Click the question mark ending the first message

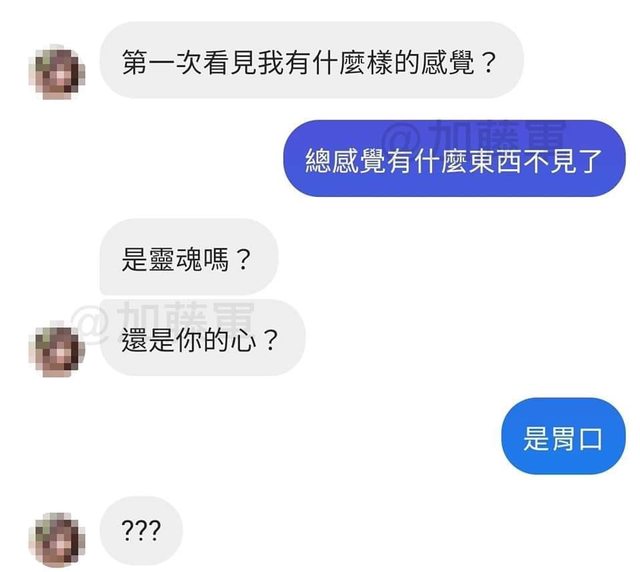pos(487,63)
